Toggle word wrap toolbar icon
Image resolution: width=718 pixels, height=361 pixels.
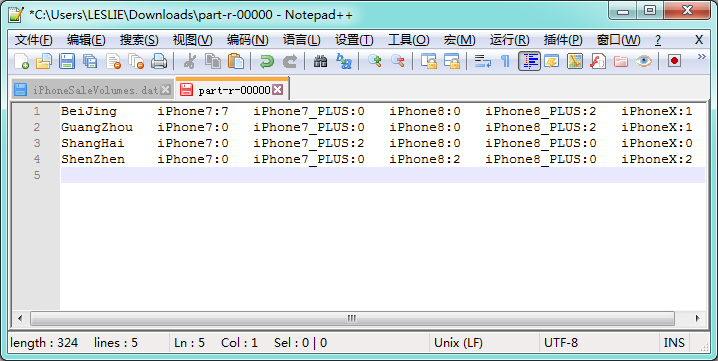pyautogui.click(x=483, y=61)
